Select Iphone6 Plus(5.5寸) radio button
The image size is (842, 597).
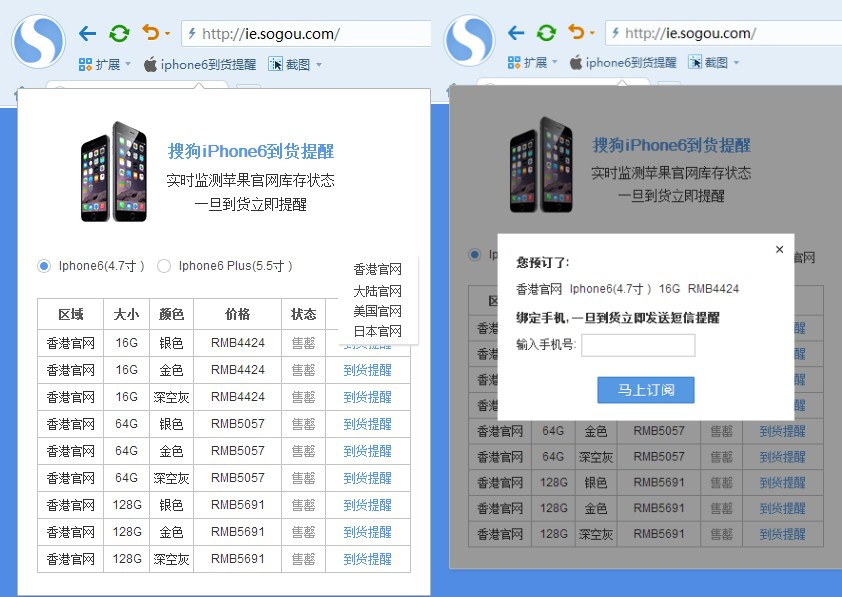coord(164,266)
